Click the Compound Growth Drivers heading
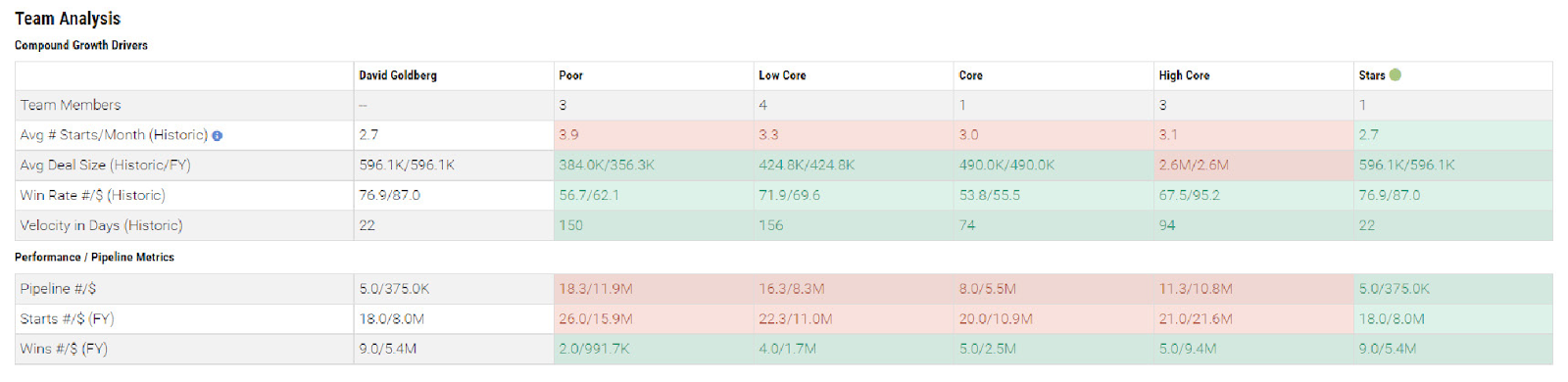The image size is (1568, 382). click(81, 45)
